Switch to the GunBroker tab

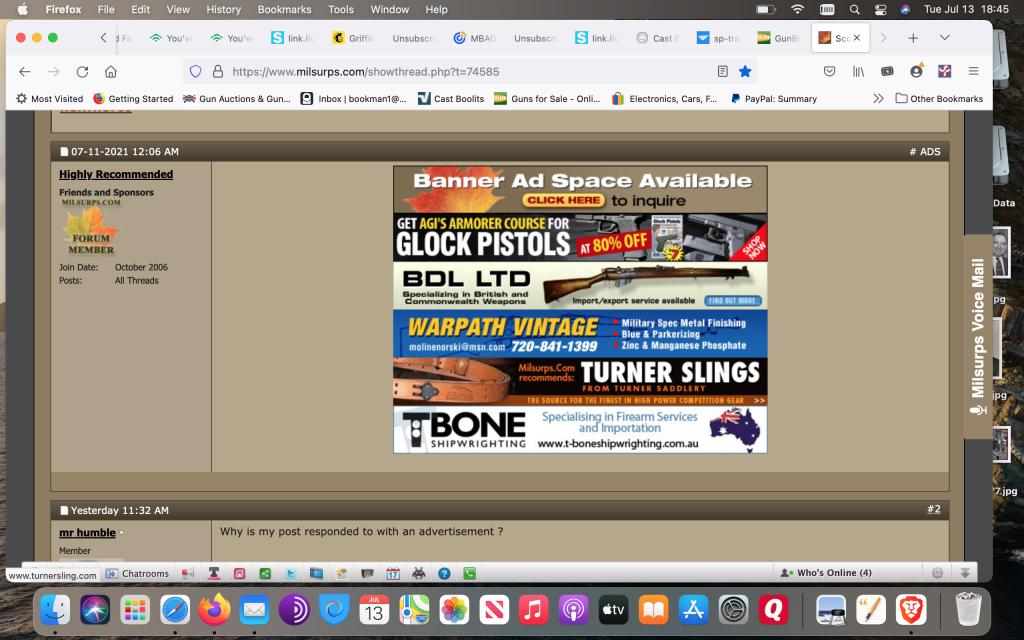click(778, 38)
